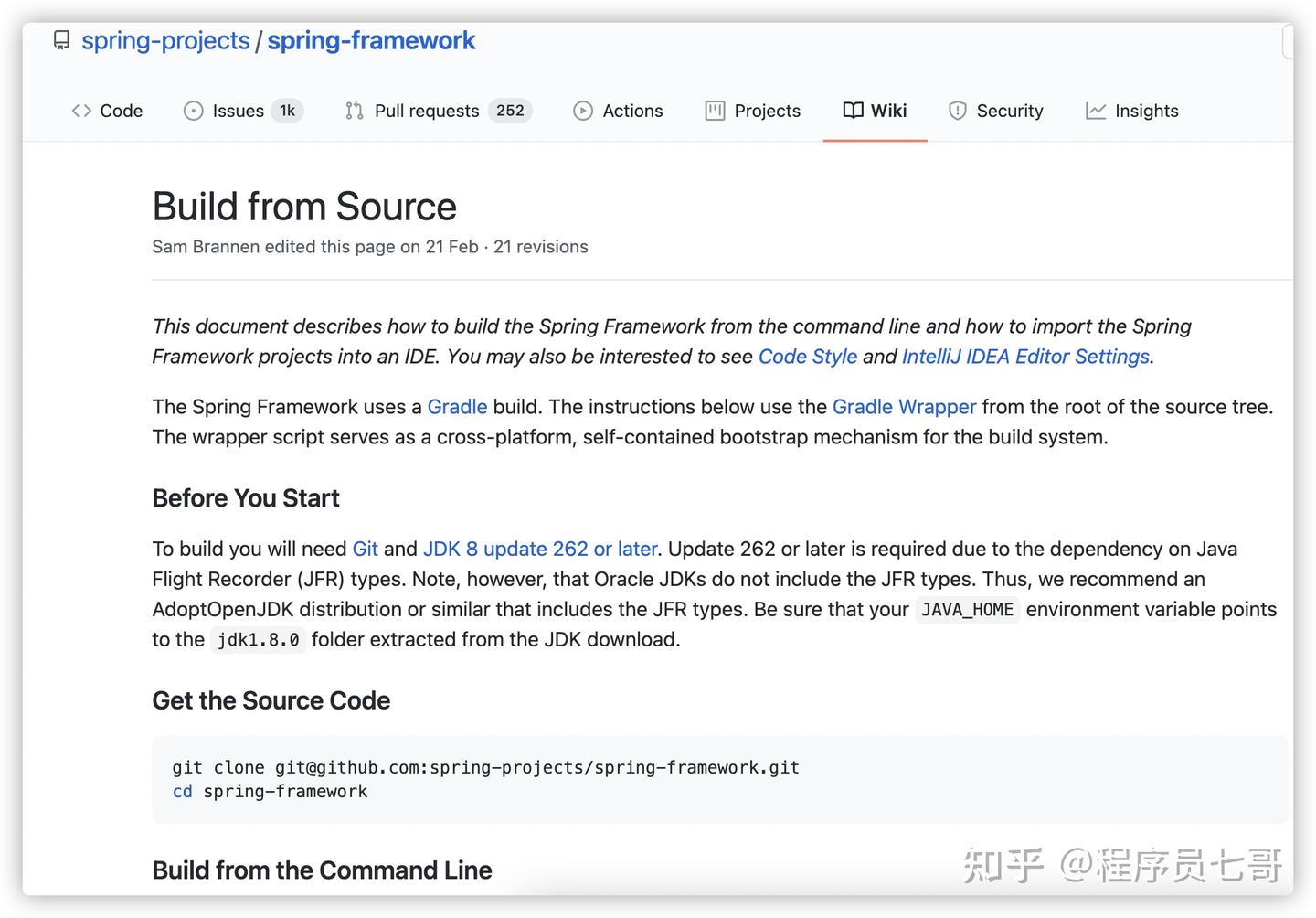This screenshot has height=918, width=1316.
Task: Click the 252 badge on Pull requests
Action: click(510, 110)
